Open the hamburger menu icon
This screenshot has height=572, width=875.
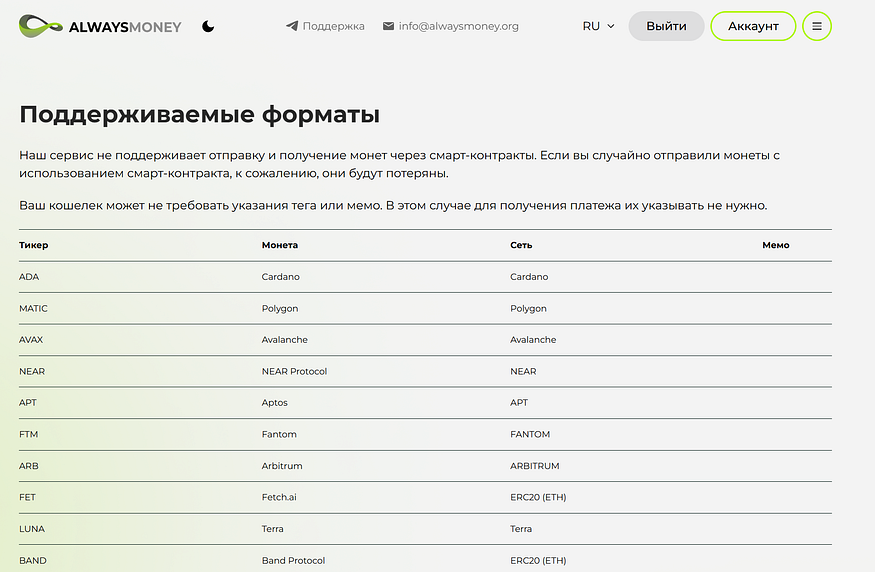coord(817,26)
